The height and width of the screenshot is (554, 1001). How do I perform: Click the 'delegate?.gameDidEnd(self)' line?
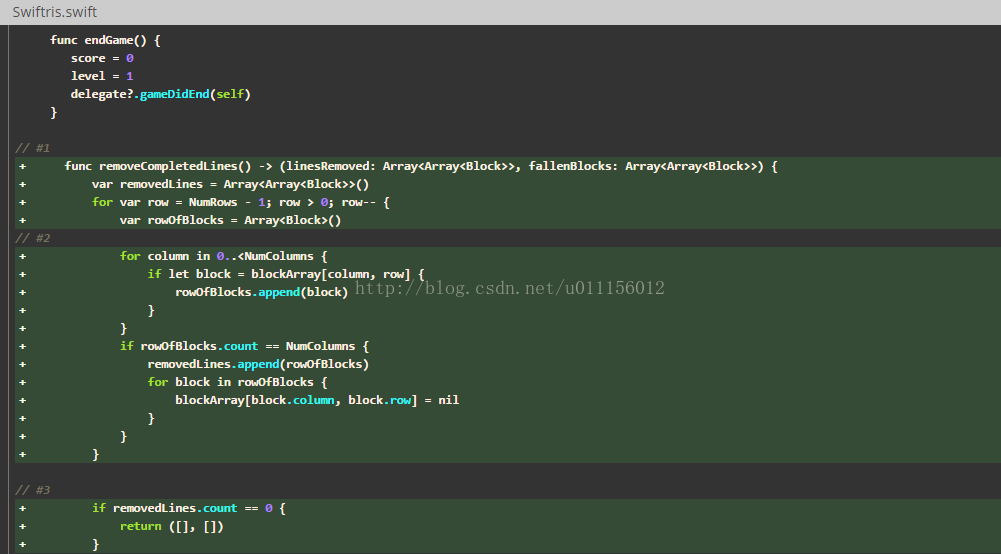(x=160, y=94)
